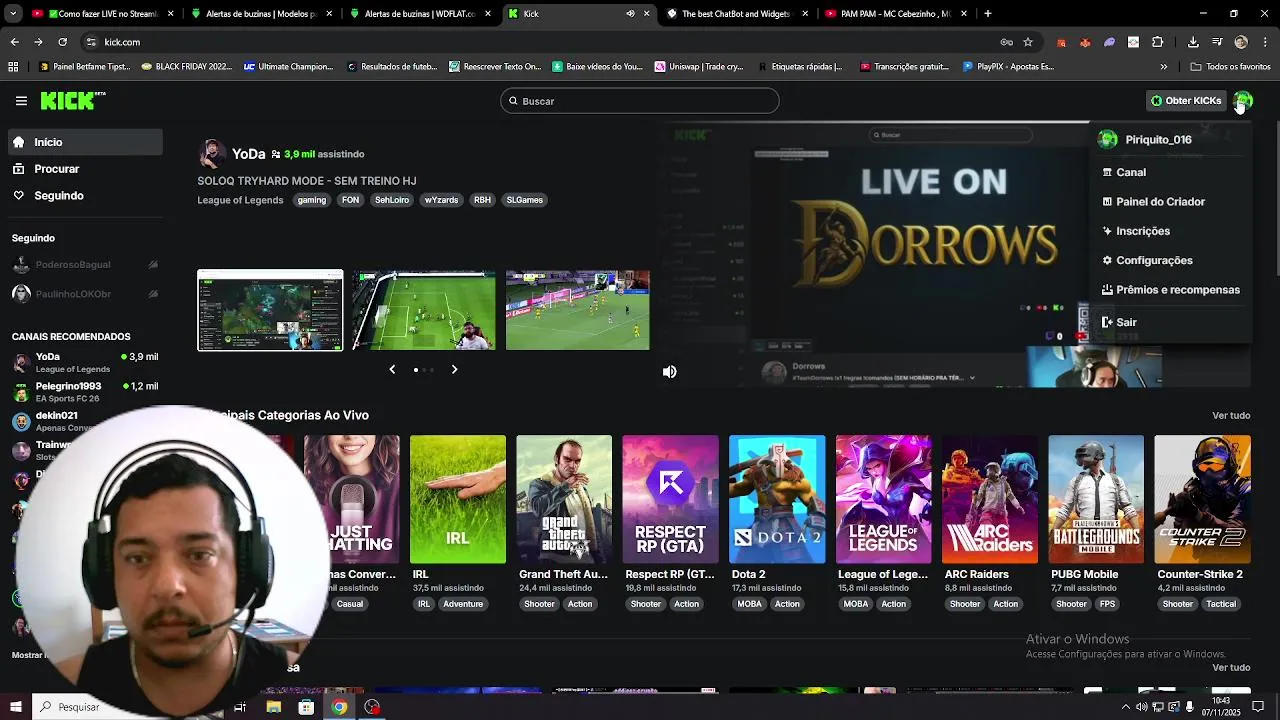Image resolution: width=1280 pixels, height=720 pixels.
Task: Mute the Kick browser tab audio
Action: pyautogui.click(x=630, y=14)
